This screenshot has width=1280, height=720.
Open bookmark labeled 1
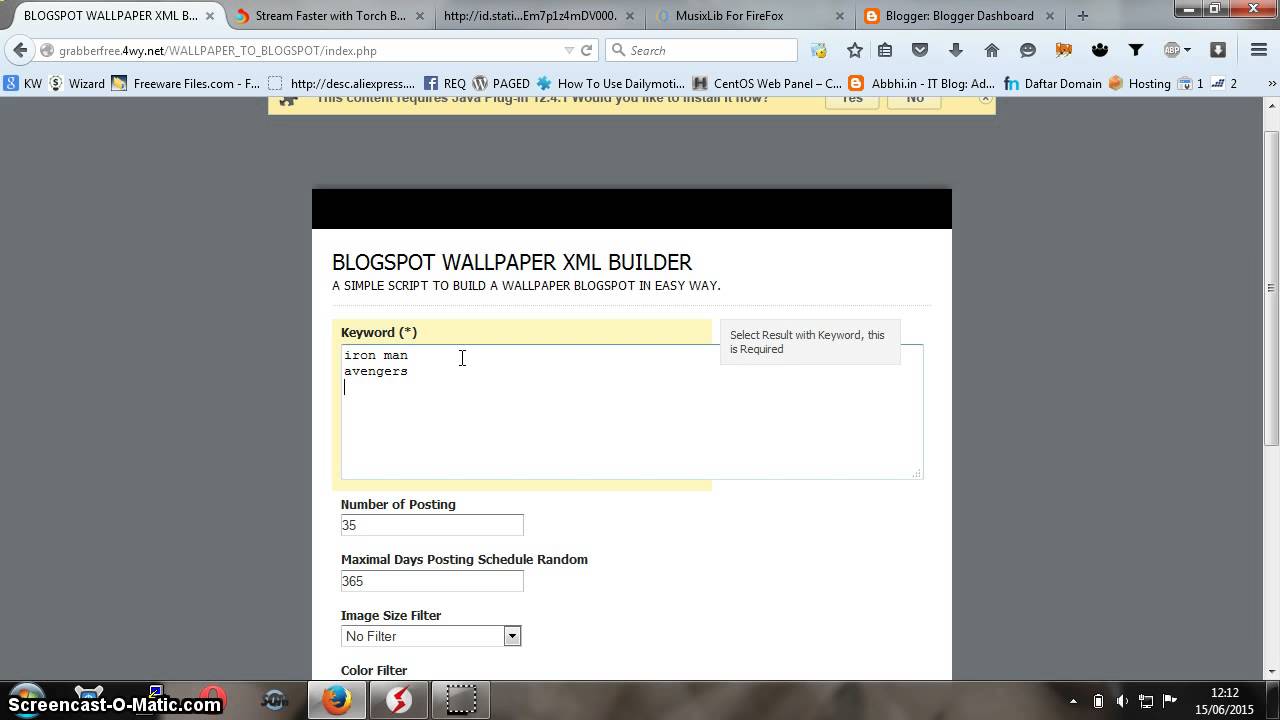point(1190,84)
